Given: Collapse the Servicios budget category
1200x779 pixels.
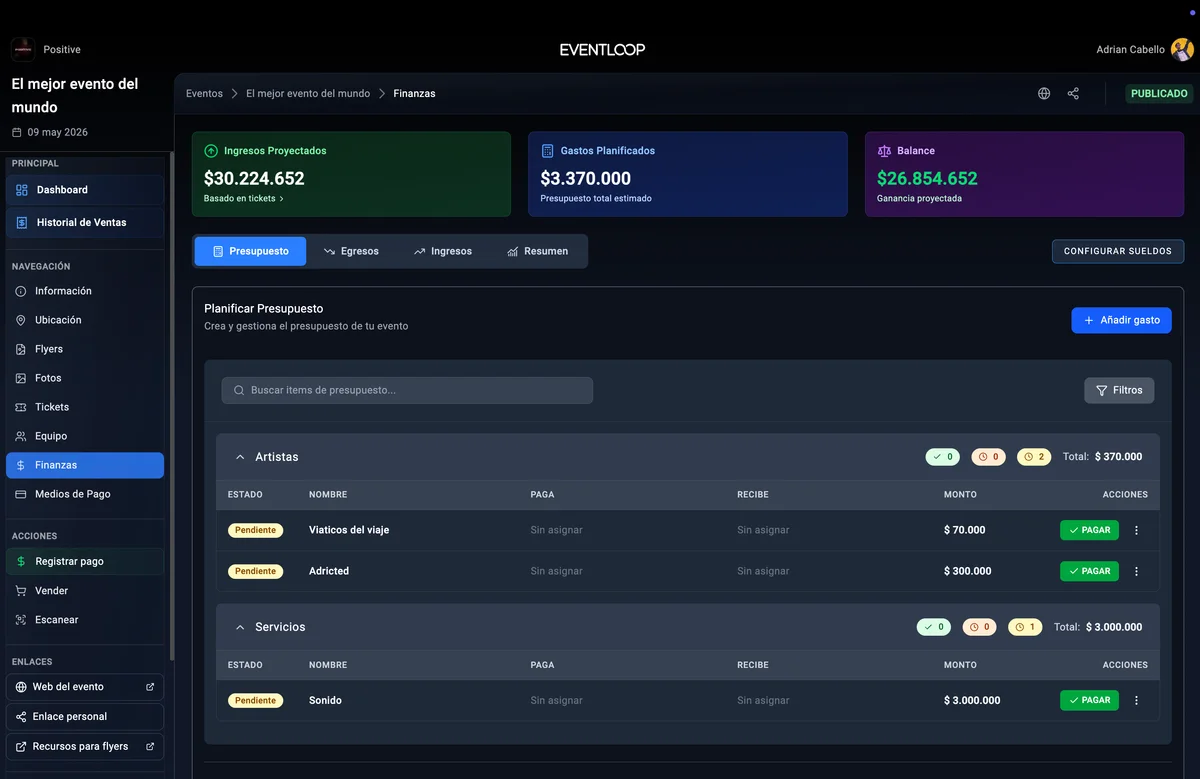Looking at the screenshot, I should (x=240, y=627).
